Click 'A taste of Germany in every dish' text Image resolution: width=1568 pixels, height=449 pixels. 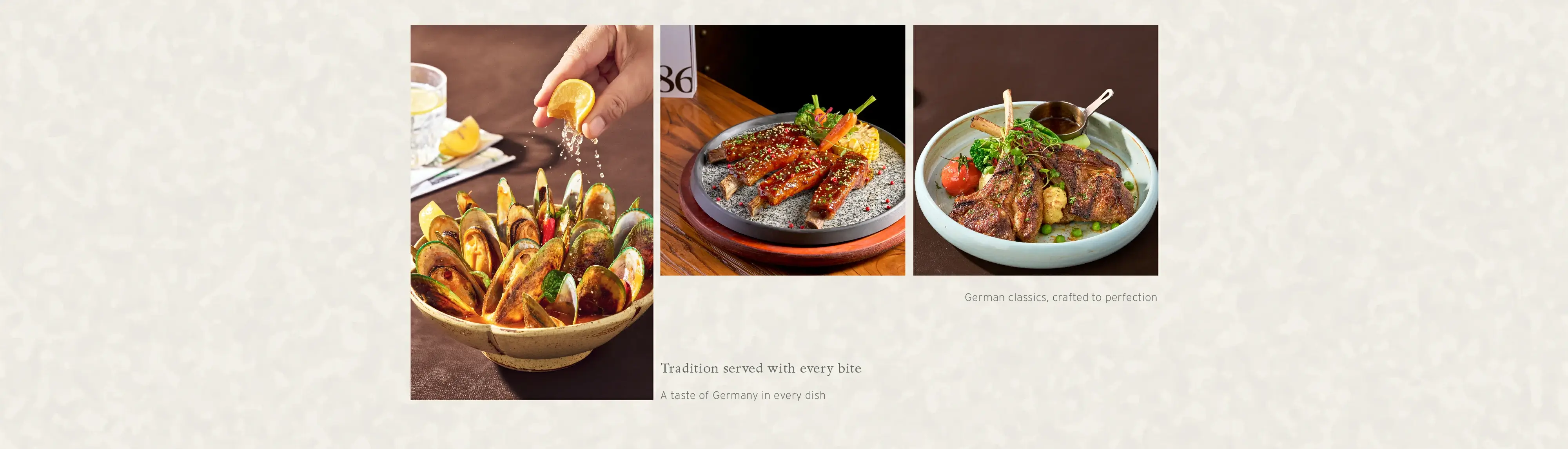click(743, 395)
